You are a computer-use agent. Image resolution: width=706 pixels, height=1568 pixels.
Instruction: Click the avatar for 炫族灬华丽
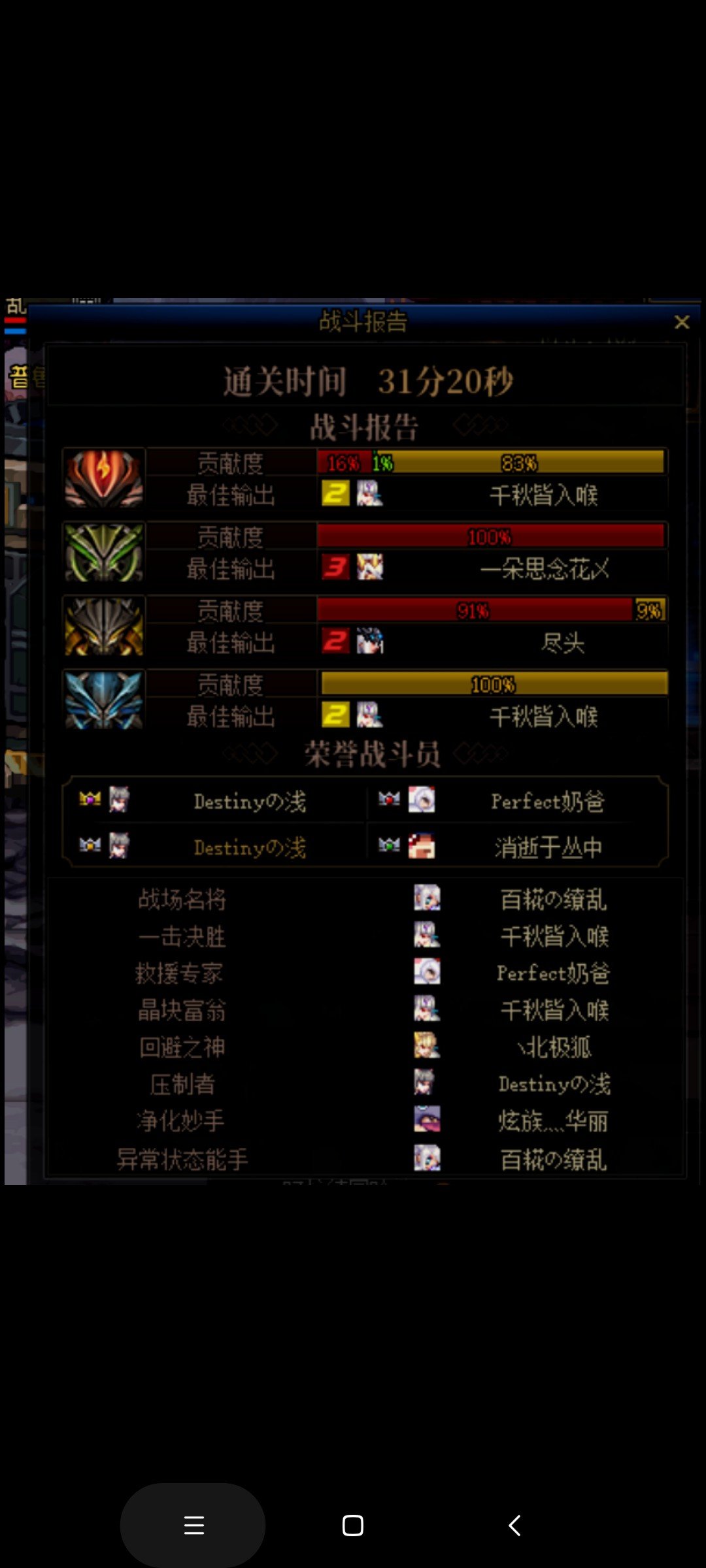(427, 1119)
